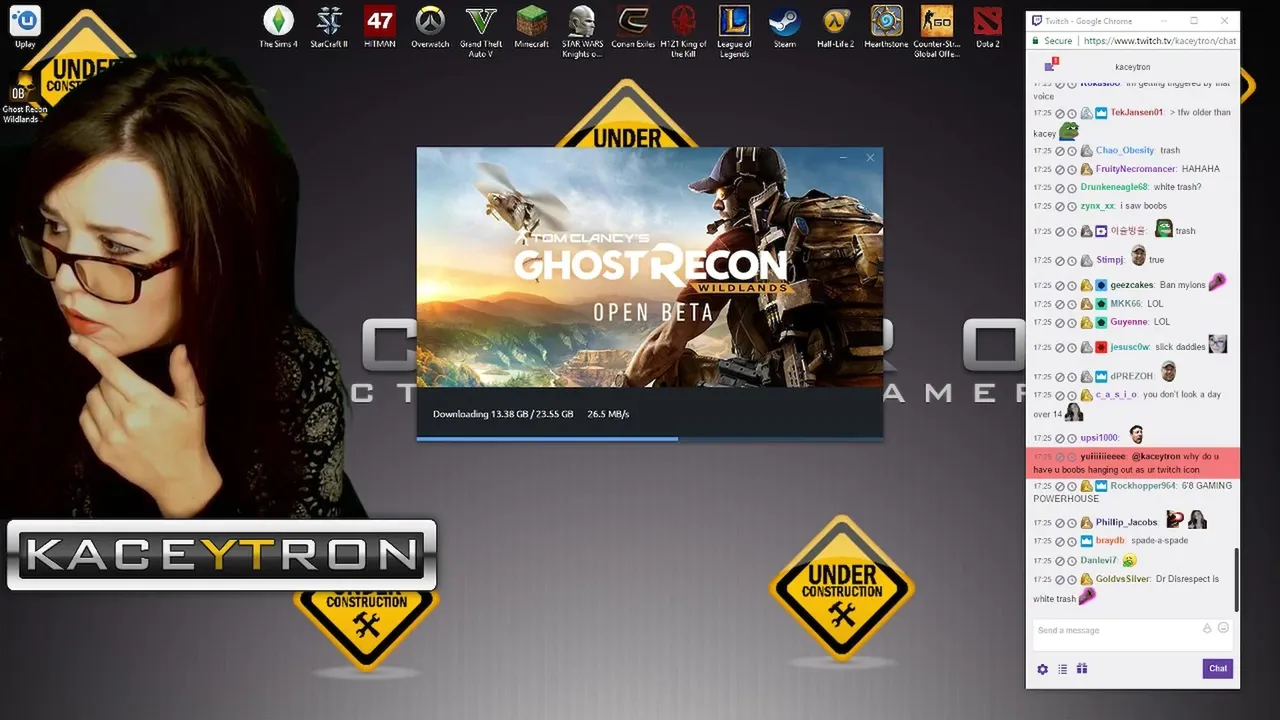Viewport: 1280px width, 720px height.
Task: Open Stimpj user profile link
Action: (1110, 260)
